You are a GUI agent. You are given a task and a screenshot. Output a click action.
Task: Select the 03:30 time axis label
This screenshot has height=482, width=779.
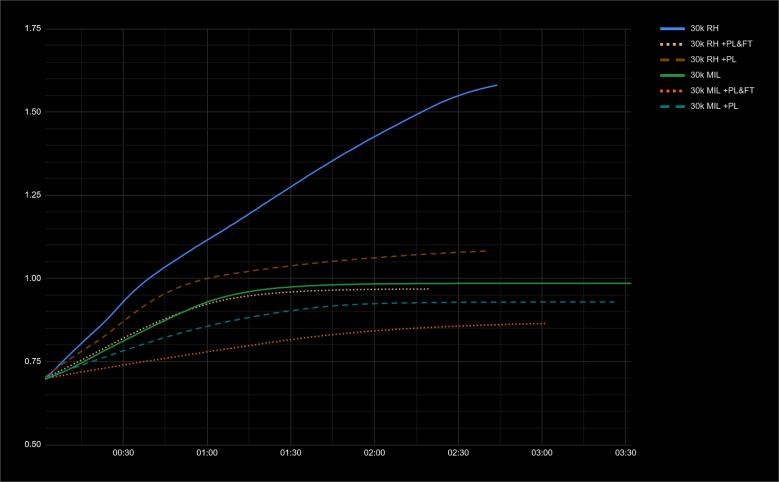coord(625,453)
